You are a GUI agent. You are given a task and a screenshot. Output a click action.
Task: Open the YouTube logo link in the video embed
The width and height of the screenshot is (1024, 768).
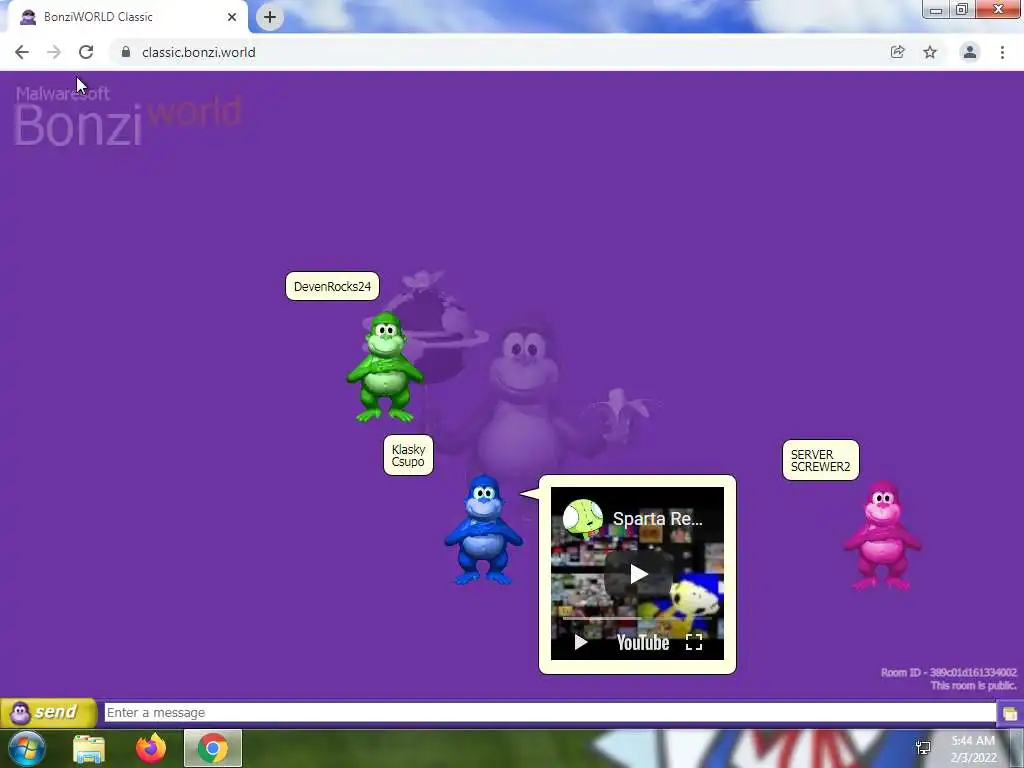[643, 643]
